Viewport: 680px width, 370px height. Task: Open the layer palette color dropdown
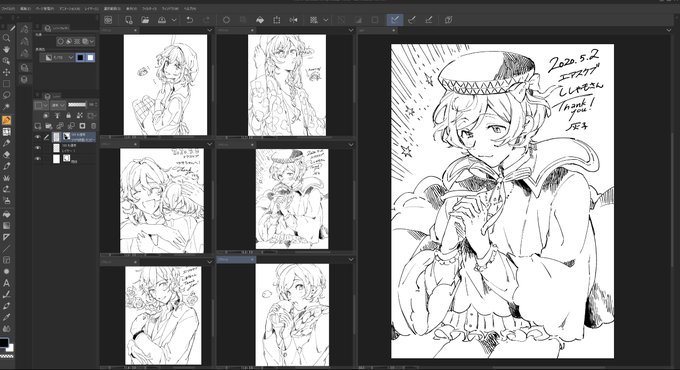[42, 105]
